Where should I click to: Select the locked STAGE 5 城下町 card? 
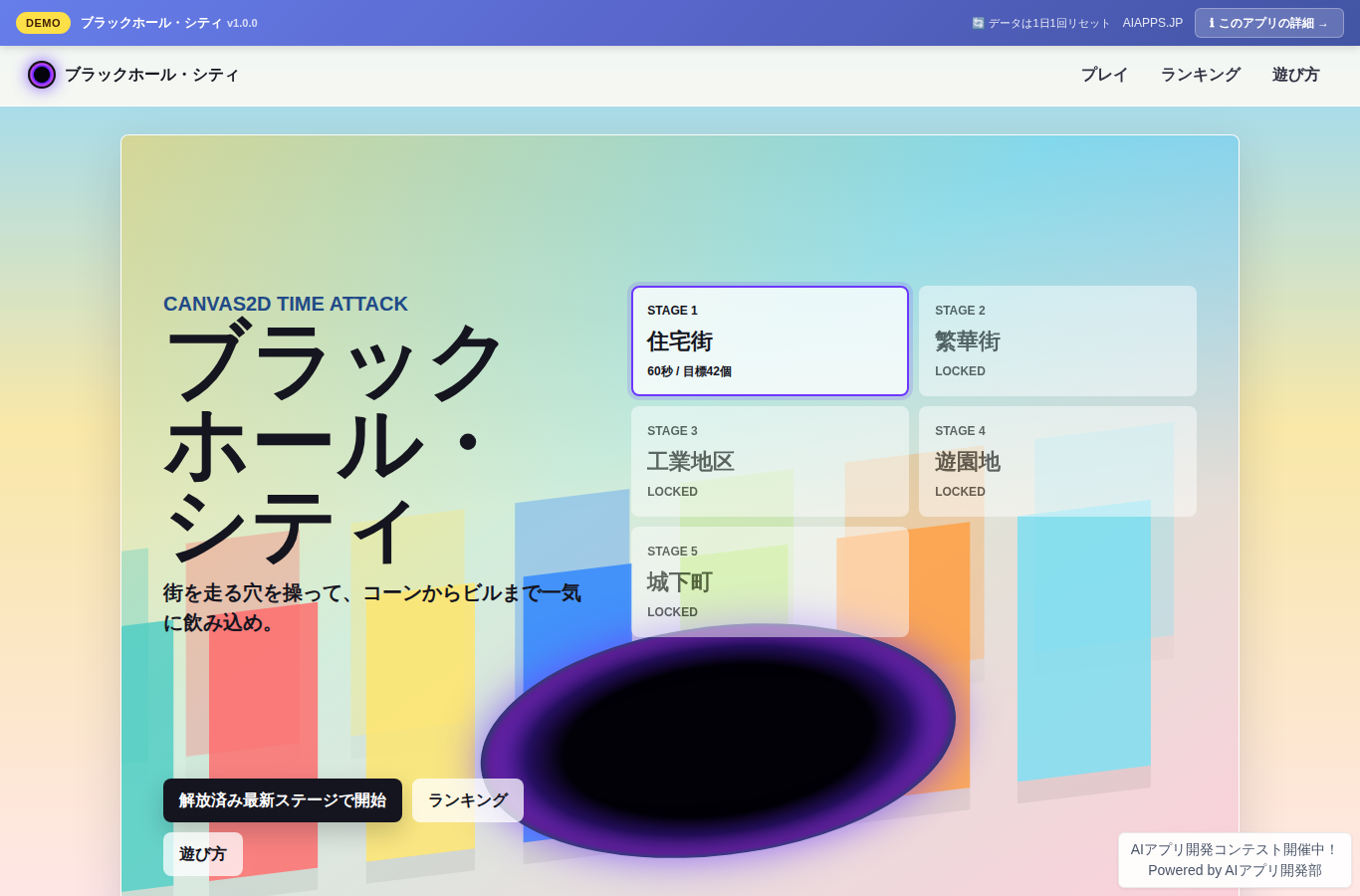pos(770,581)
